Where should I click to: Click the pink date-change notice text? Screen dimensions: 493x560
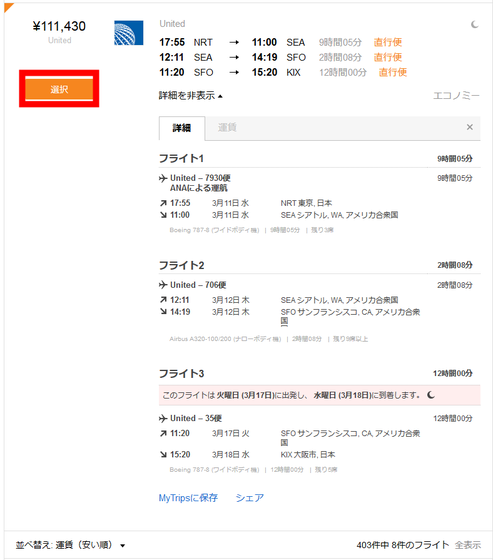pyautogui.click(x=291, y=395)
